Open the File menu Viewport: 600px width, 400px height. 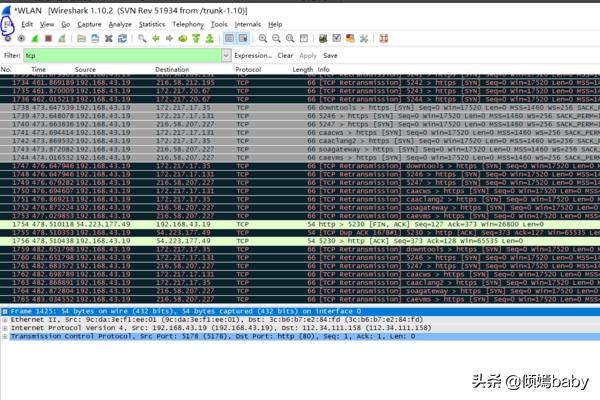click(8, 24)
